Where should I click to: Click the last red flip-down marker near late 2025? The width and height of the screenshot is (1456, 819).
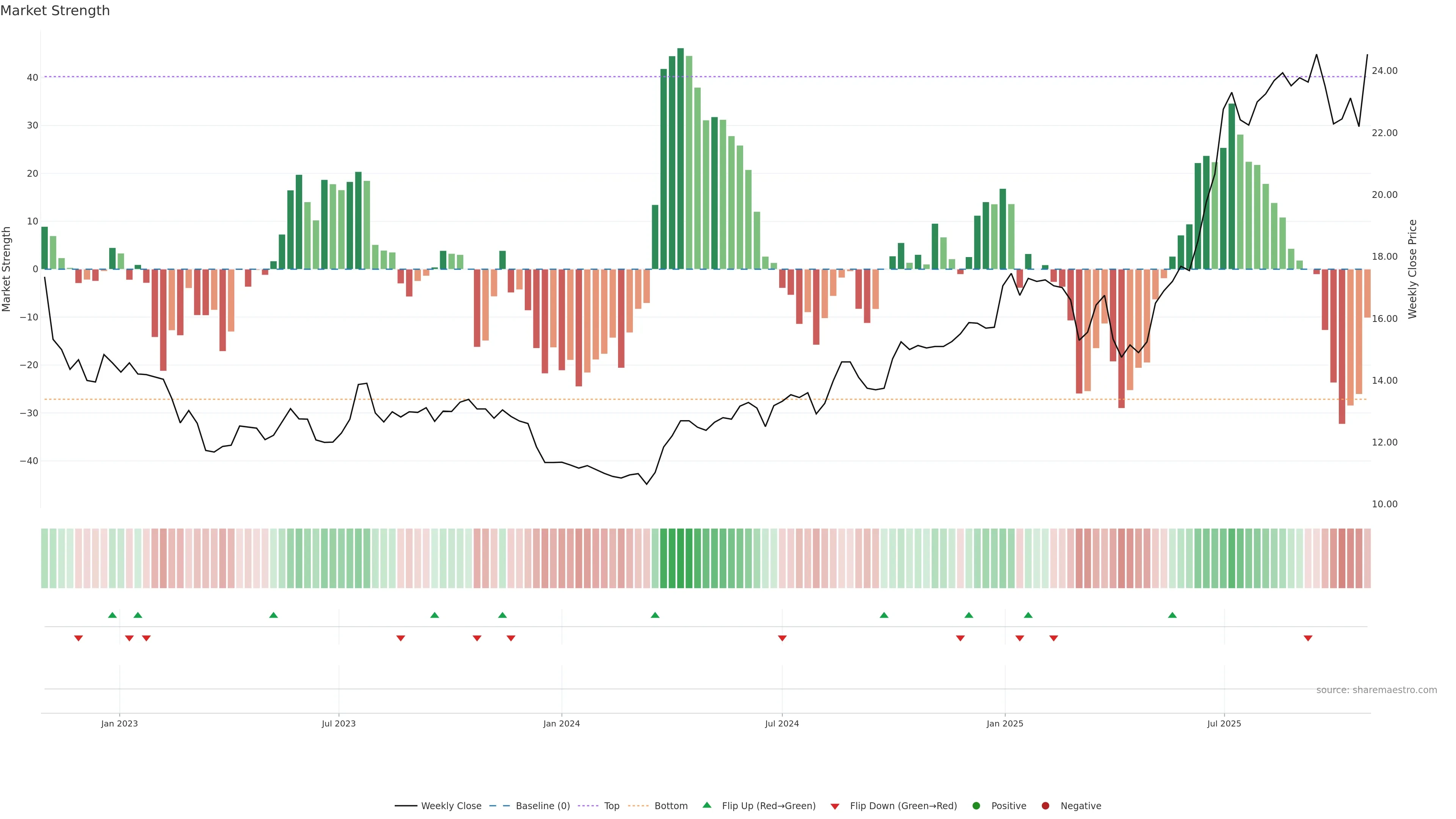pos(1308,638)
